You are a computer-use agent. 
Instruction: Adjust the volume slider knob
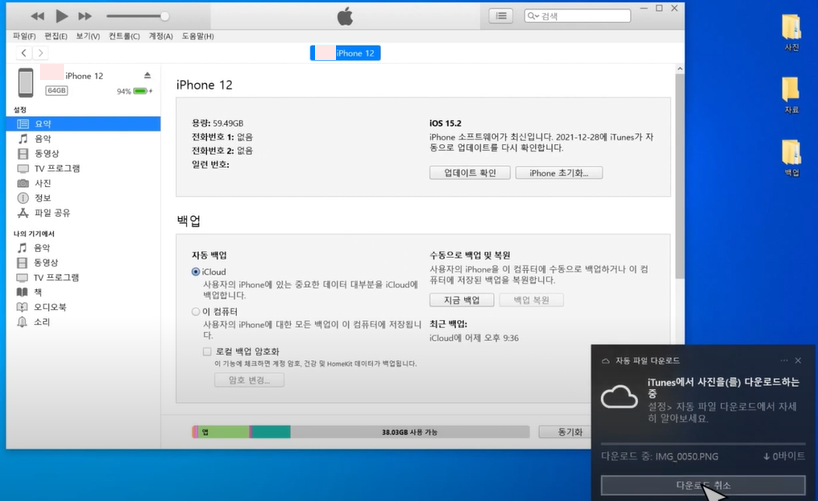pos(164,16)
